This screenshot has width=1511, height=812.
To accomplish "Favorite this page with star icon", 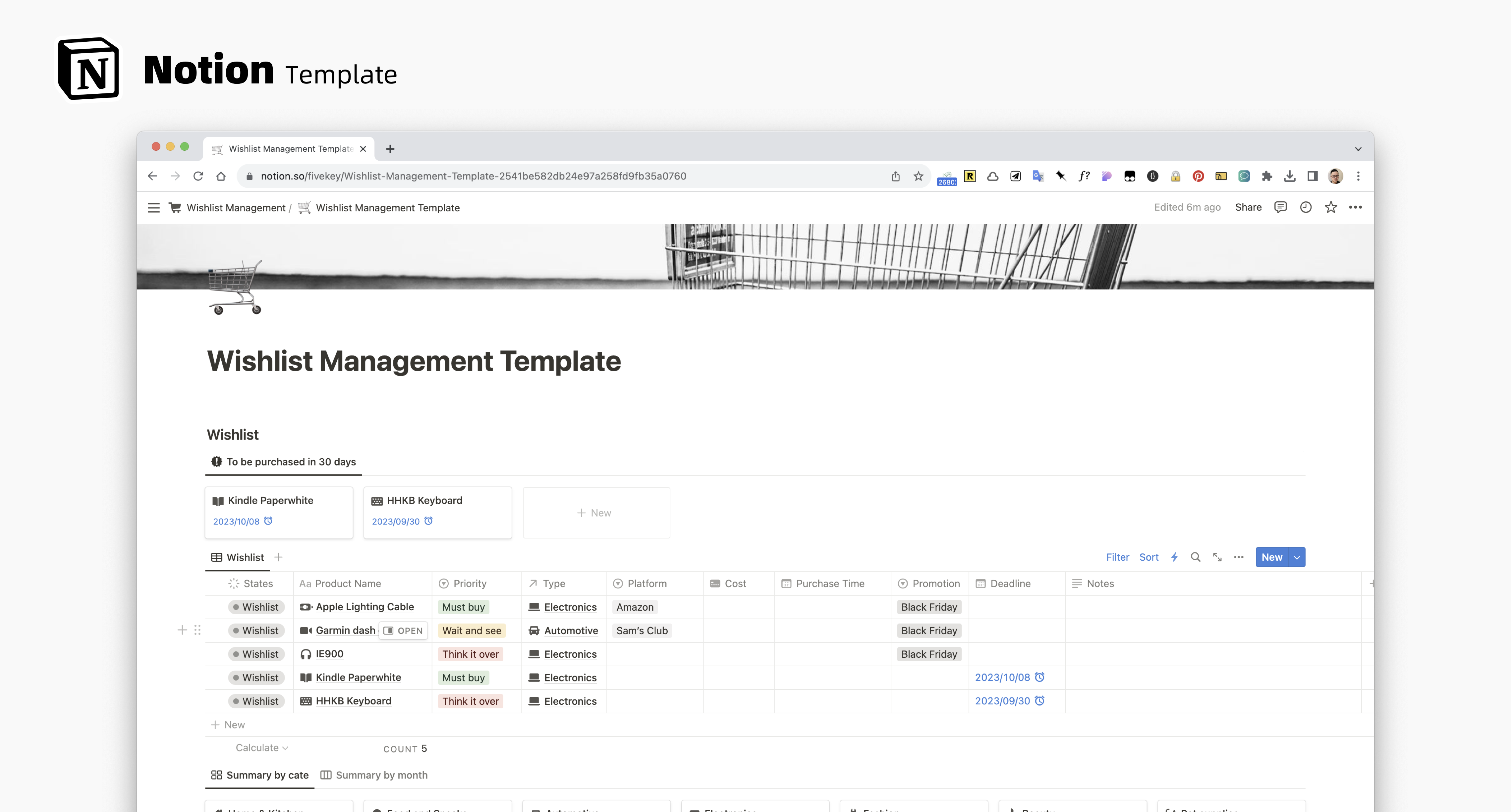I will 1331,207.
